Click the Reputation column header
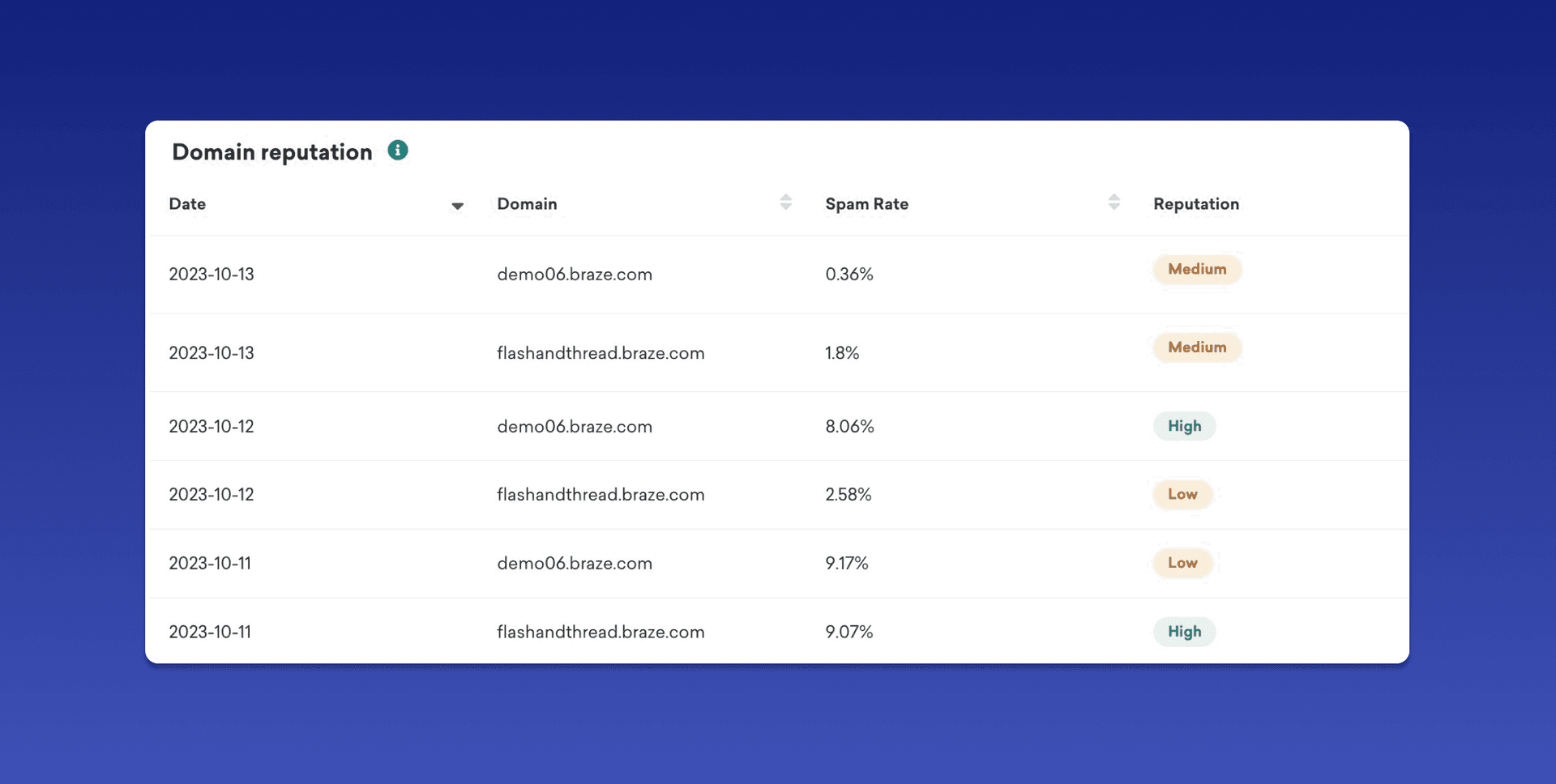 [x=1195, y=204]
